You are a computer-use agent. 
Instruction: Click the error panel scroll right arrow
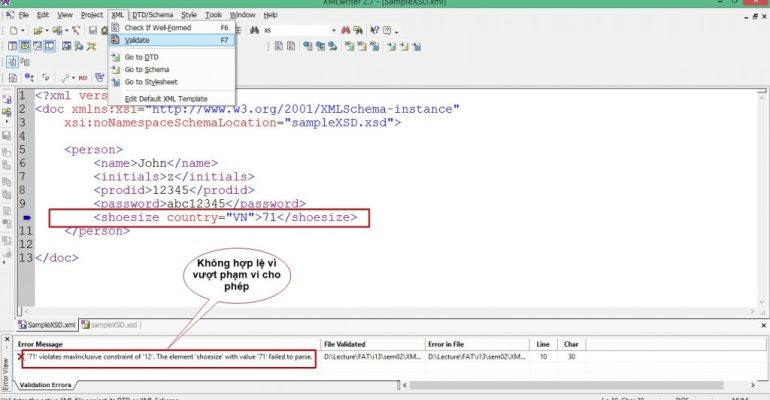tap(753, 385)
